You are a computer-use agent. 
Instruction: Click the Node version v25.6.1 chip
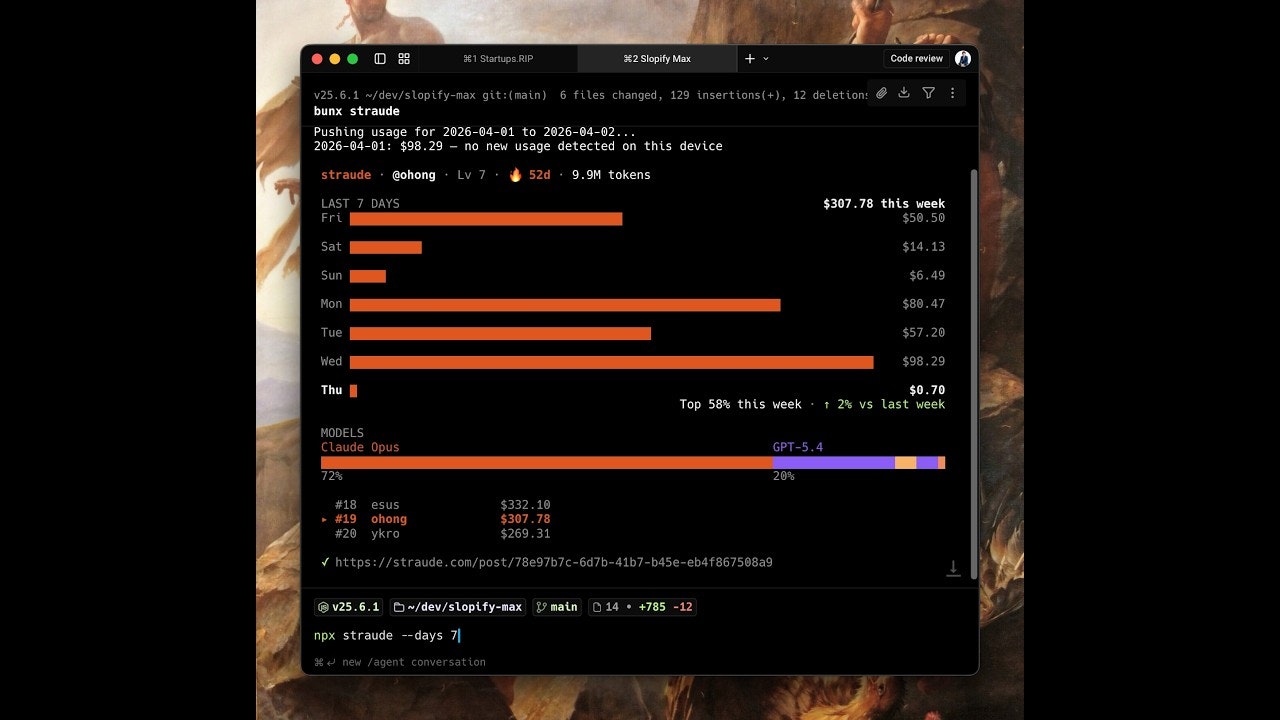348,607
